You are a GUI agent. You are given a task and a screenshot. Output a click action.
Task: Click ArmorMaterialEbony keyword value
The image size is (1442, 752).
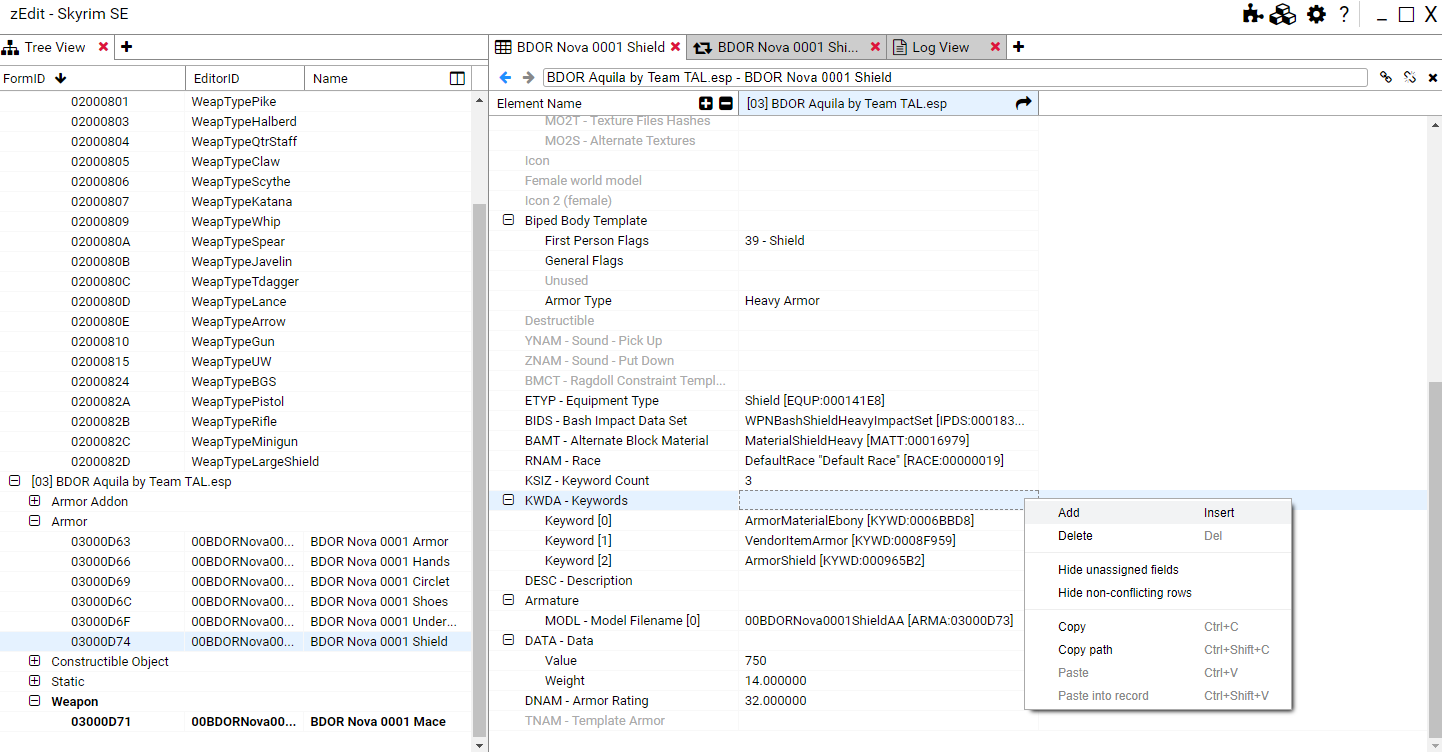(859, 520)
